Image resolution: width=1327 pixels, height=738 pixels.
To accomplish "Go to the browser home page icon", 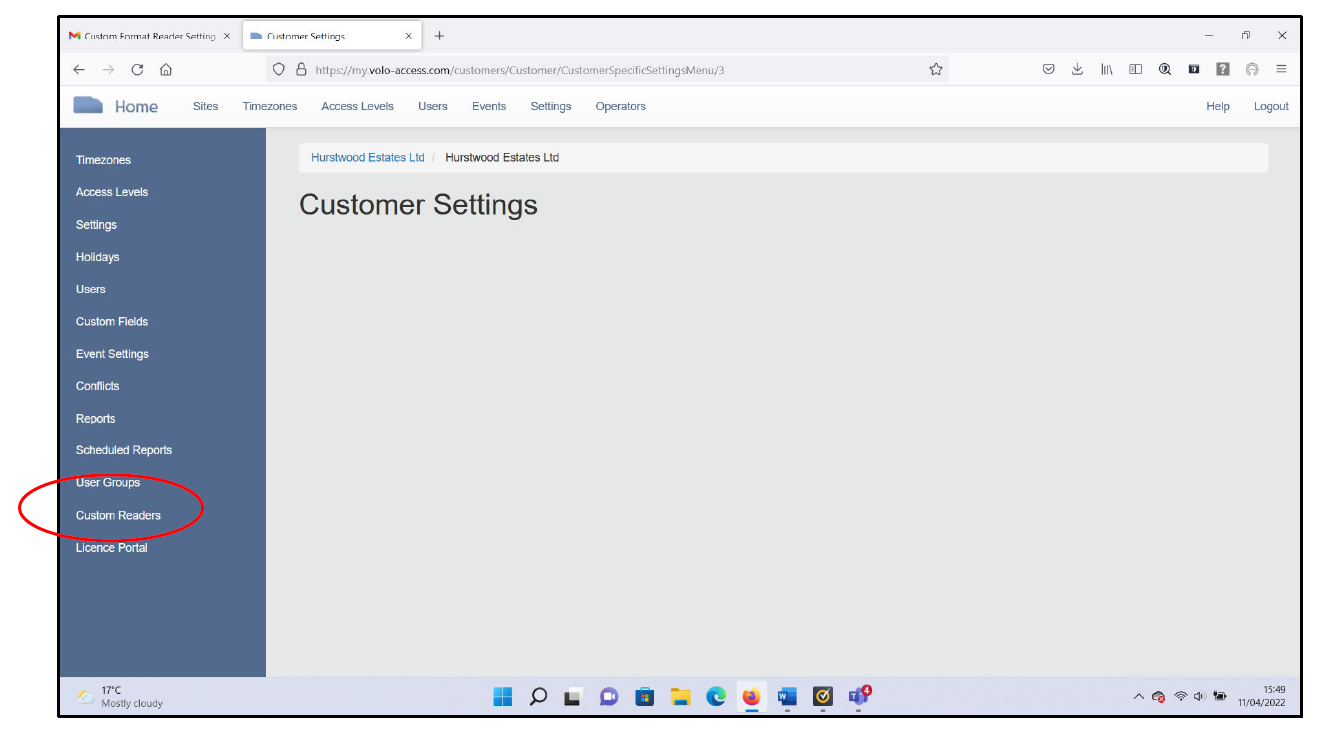I will point(166,70).
